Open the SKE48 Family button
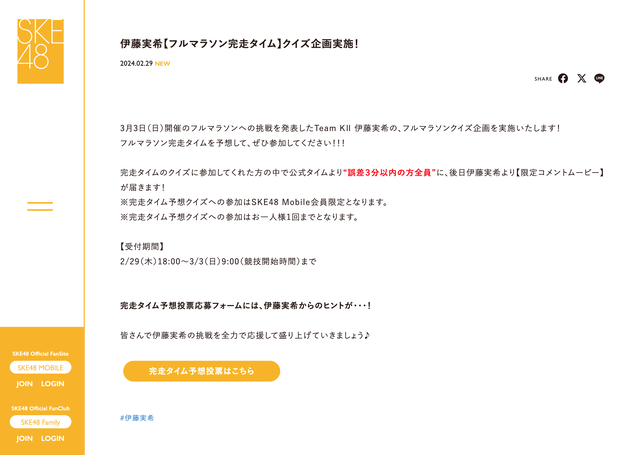The image size is (640, 455). click(40, 422)
